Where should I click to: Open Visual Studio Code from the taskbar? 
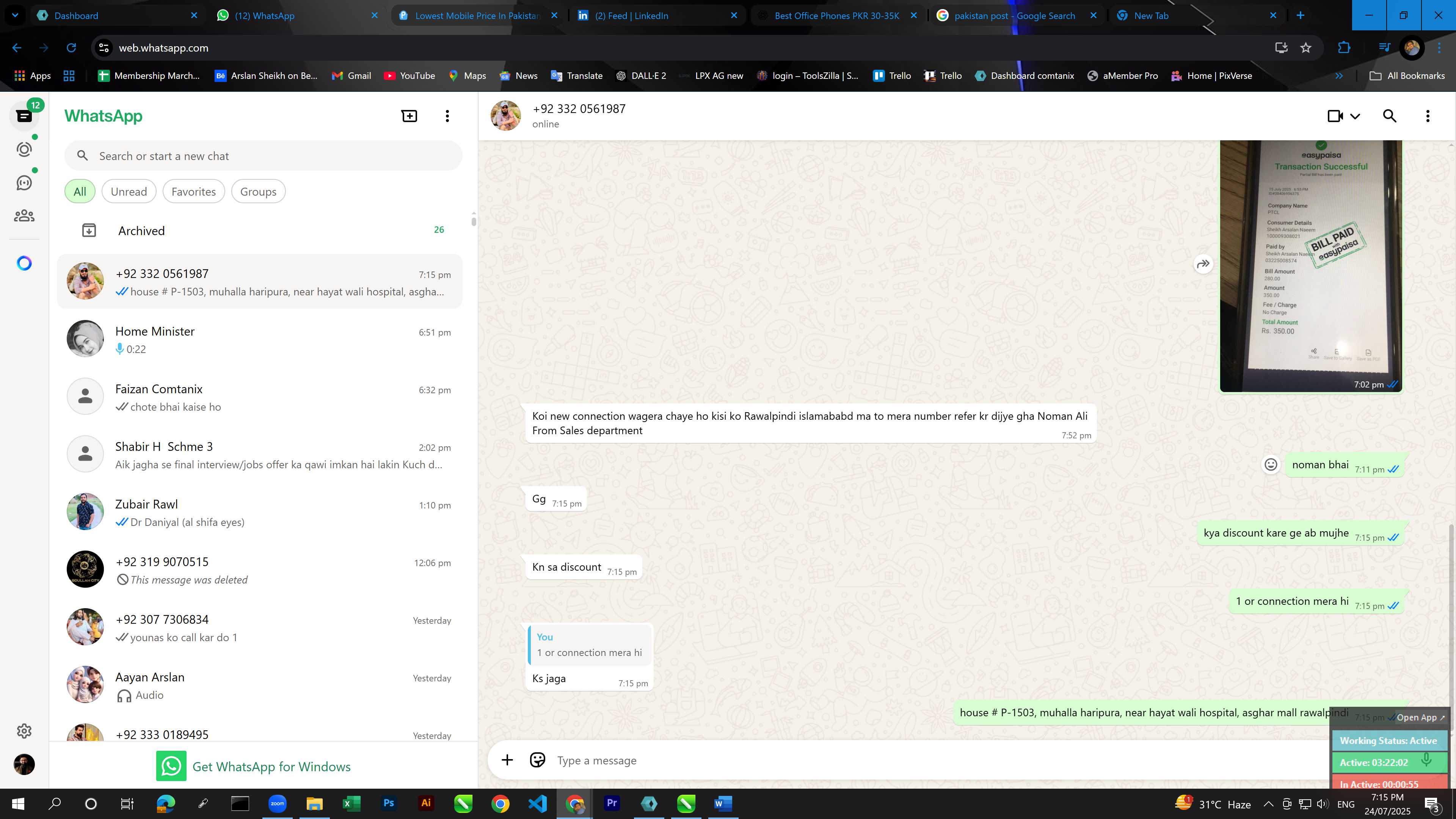pyautogui.click(x=538, y=803)
